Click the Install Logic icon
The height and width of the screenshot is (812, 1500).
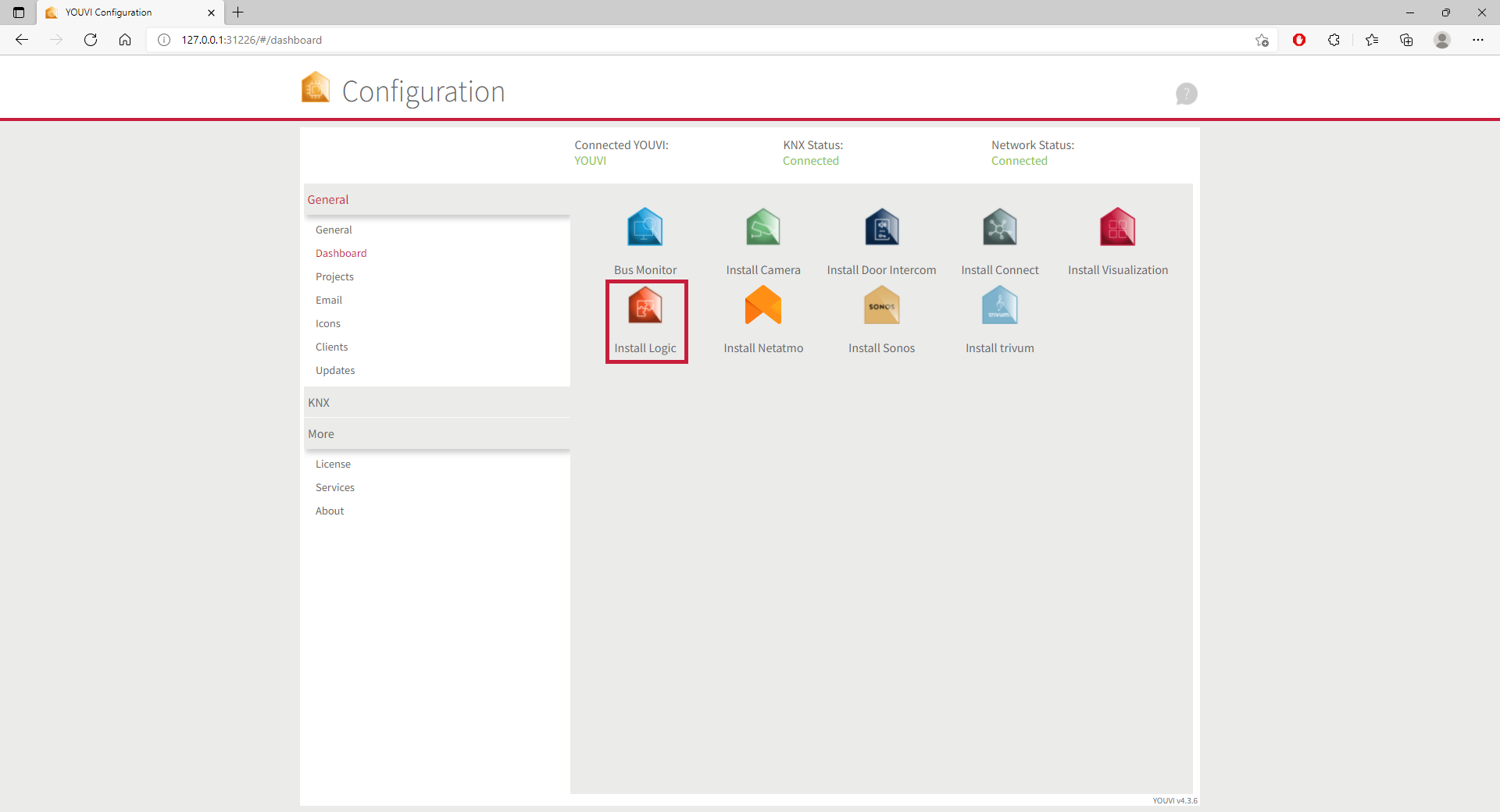645,305
